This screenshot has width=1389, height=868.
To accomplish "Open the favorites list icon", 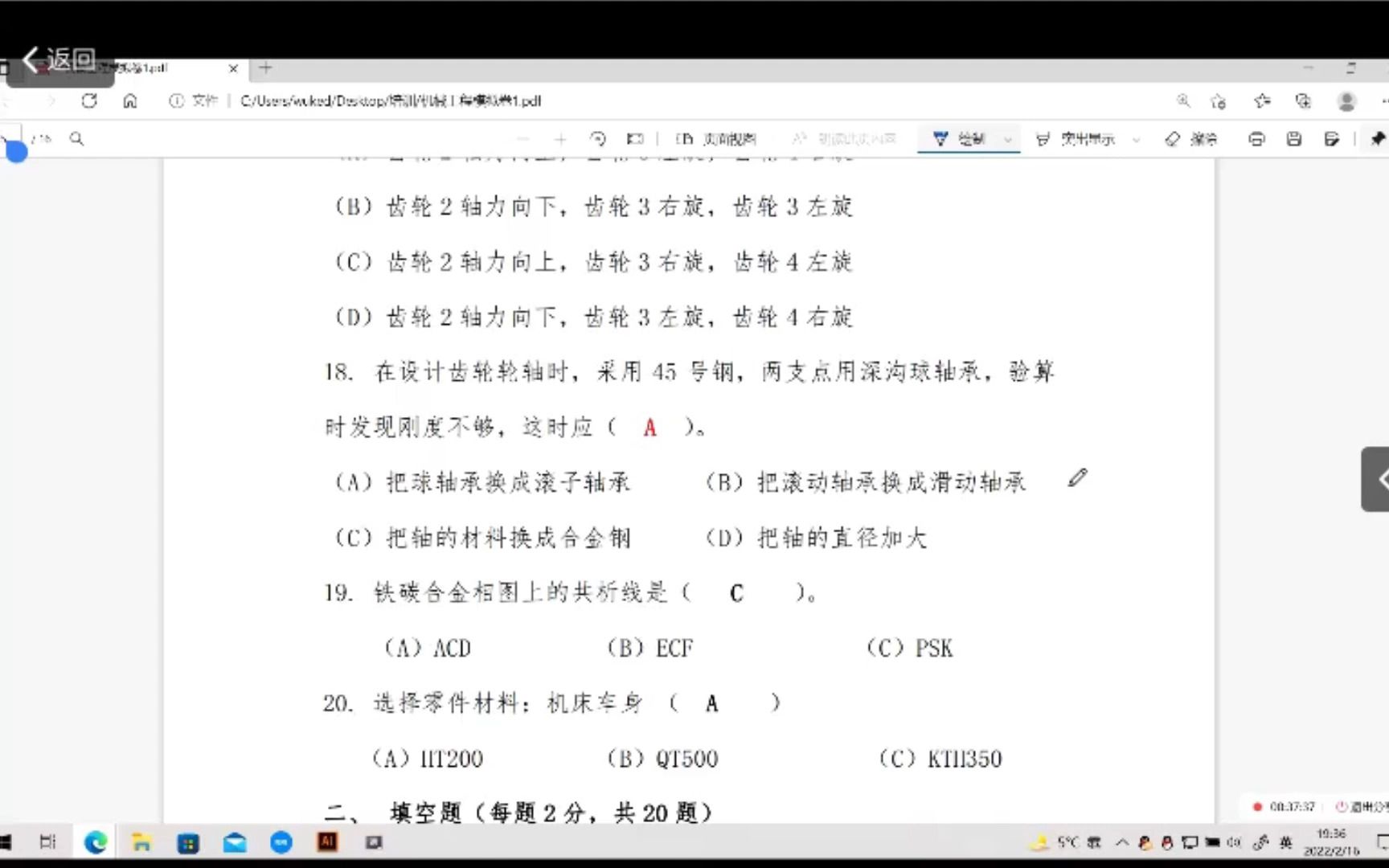I will [1262, 100].
